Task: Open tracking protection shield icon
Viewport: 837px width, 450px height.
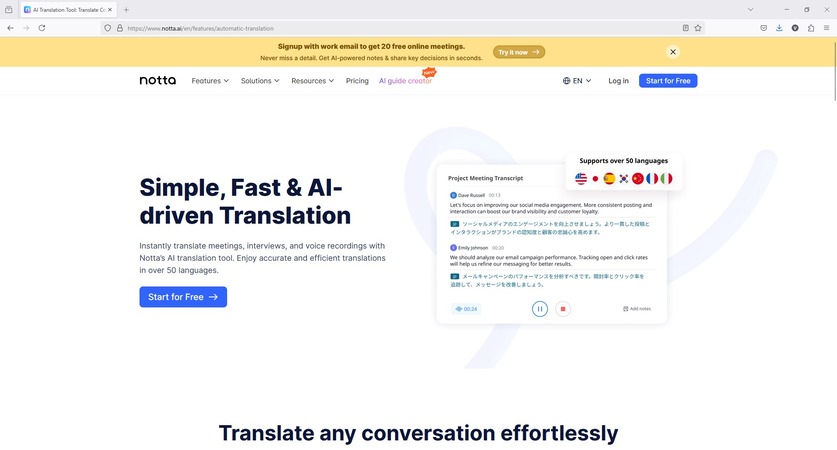Action: [x=107, y=28]
